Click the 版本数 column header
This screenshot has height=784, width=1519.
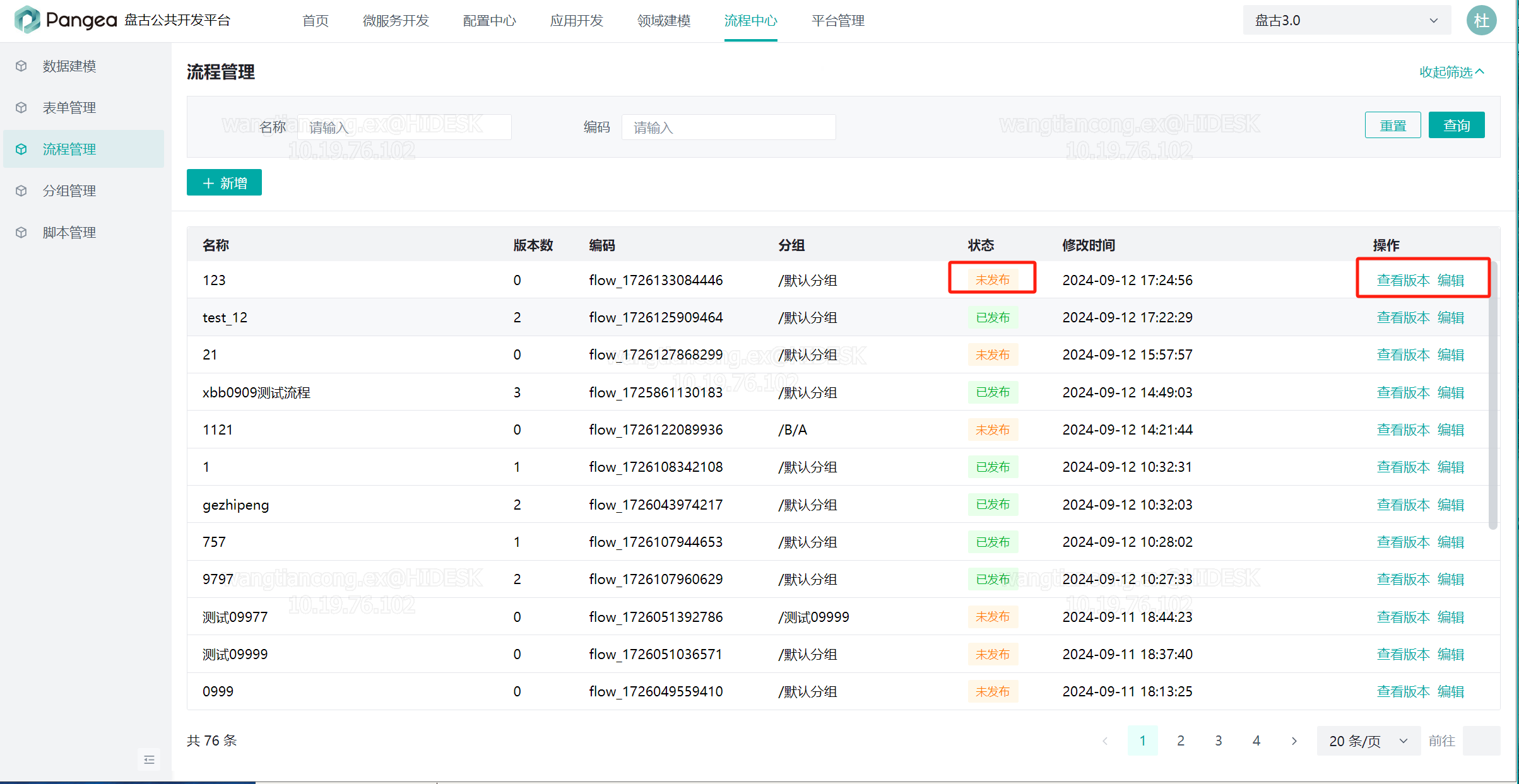click(x=533, y=245)
